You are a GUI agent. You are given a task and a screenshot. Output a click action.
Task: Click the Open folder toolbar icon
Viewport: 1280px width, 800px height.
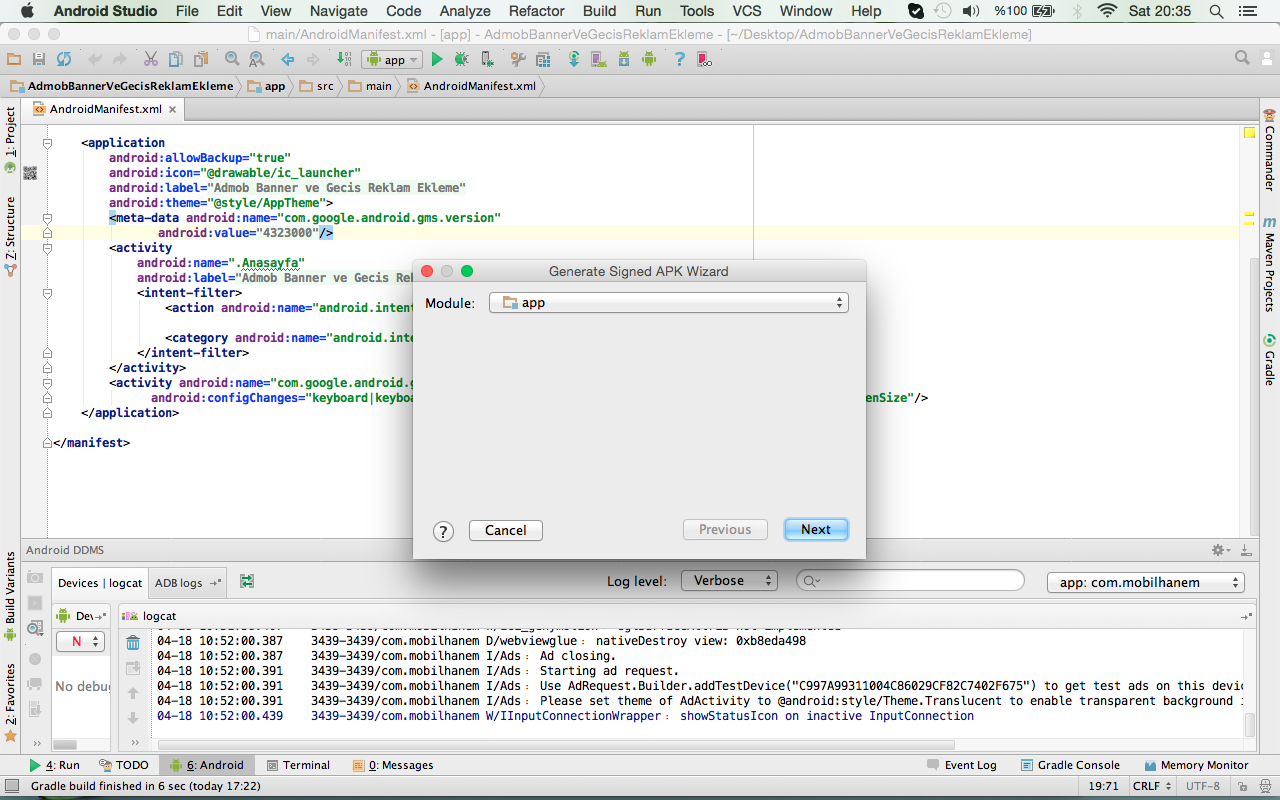pyautogui.click(x=12, y=60)
